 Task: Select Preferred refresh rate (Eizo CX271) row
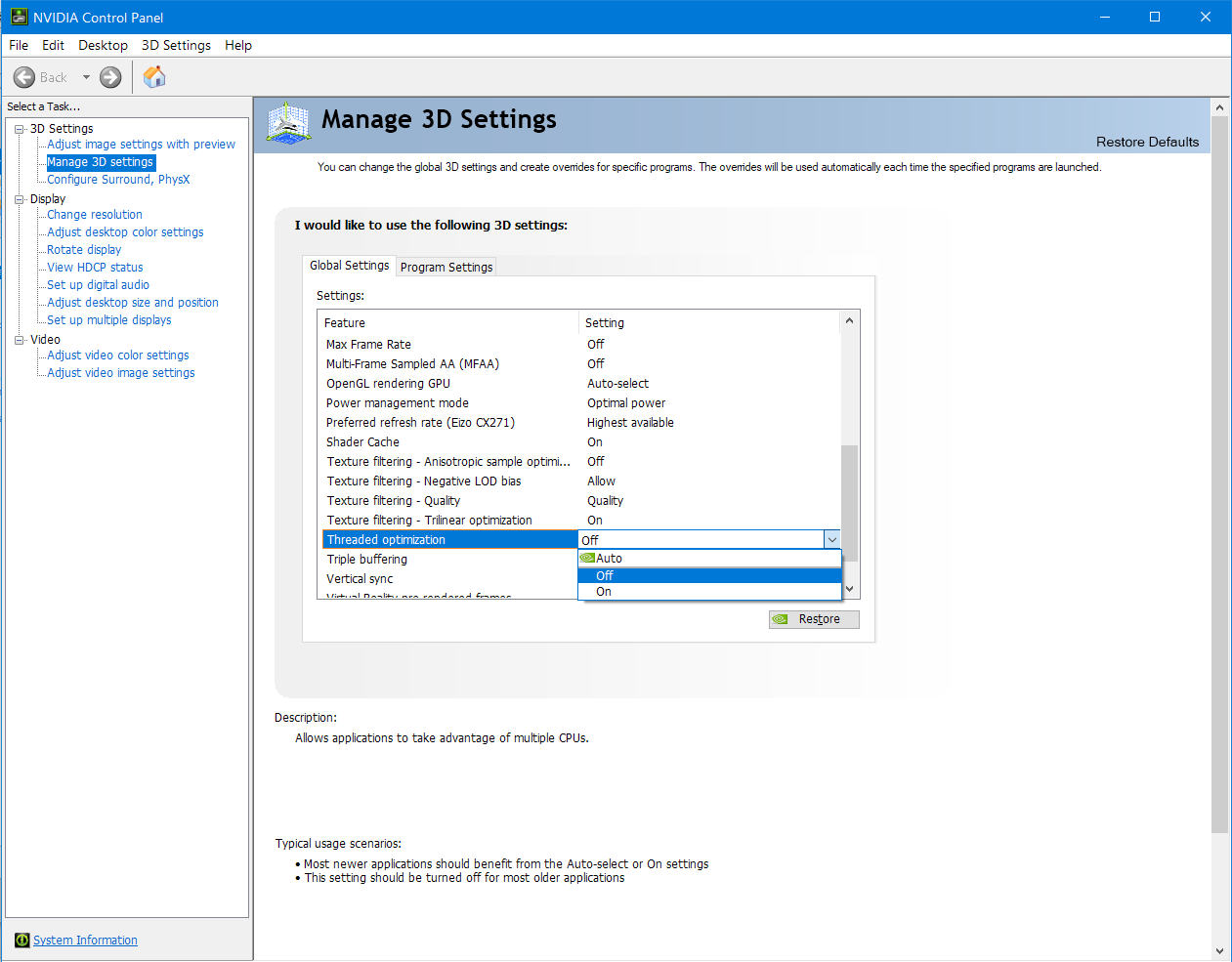click(580, 423)
